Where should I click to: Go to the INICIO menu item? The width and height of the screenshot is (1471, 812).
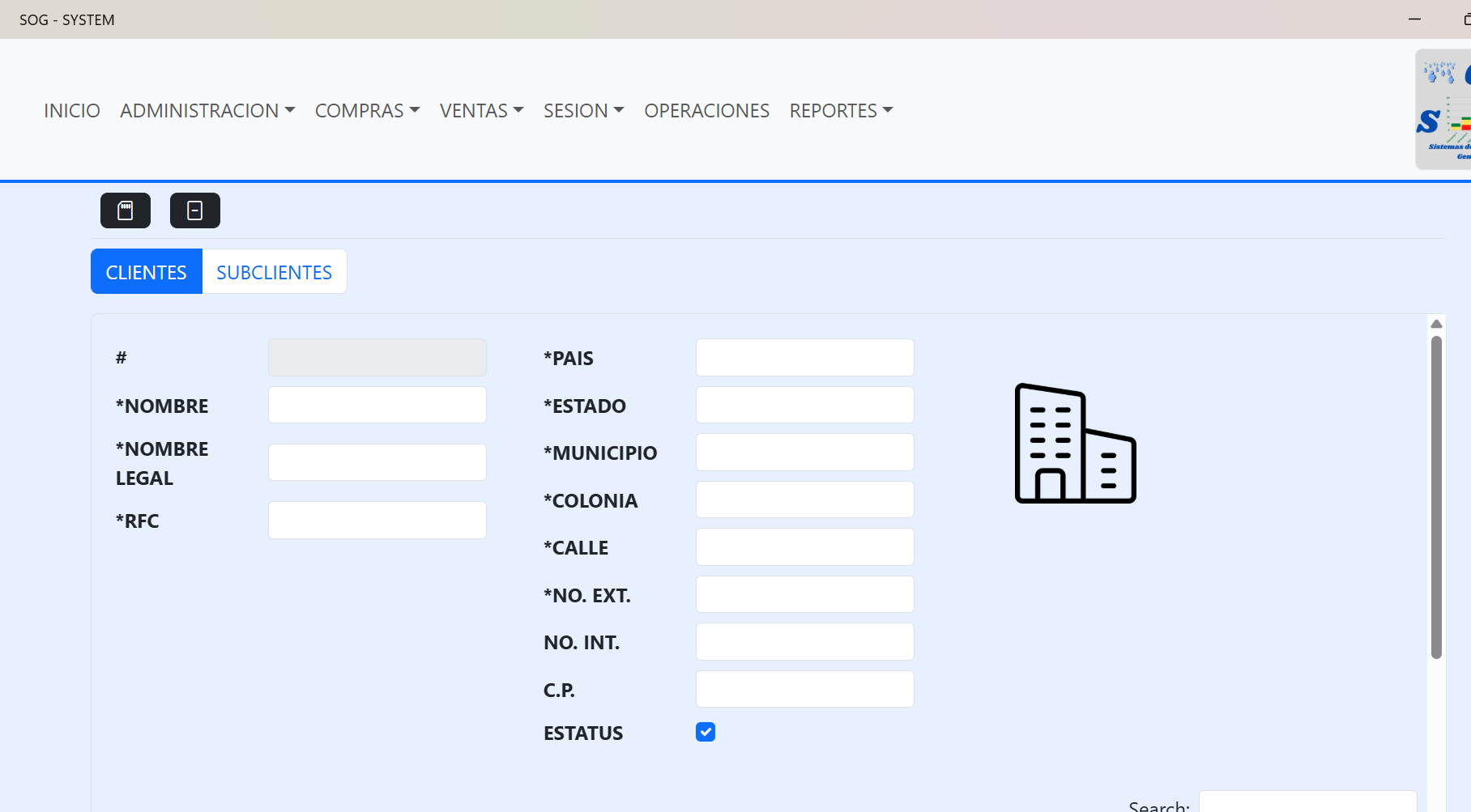point(72,110)
